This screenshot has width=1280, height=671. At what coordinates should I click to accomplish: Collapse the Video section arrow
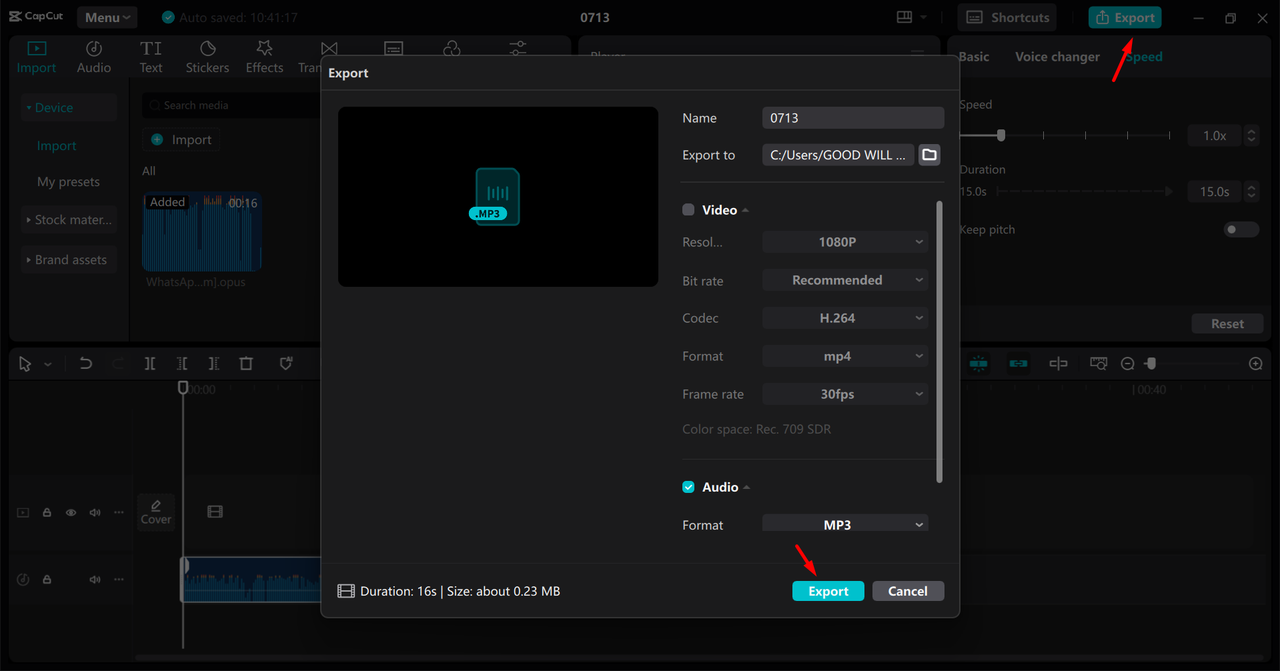point(746,210)
